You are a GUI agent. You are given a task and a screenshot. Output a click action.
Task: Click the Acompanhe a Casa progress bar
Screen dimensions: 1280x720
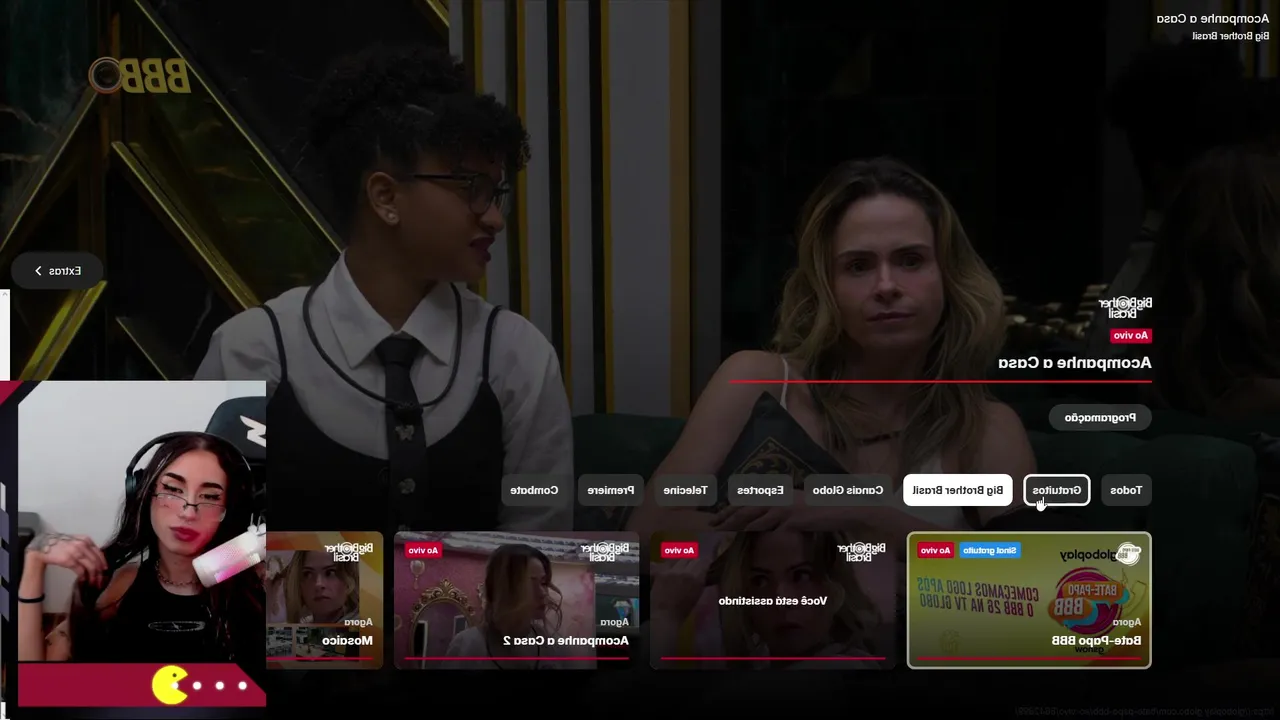pos(941,381)
